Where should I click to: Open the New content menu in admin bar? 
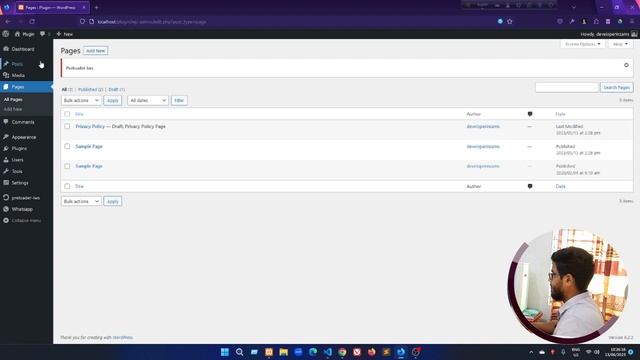click(64, 34)
